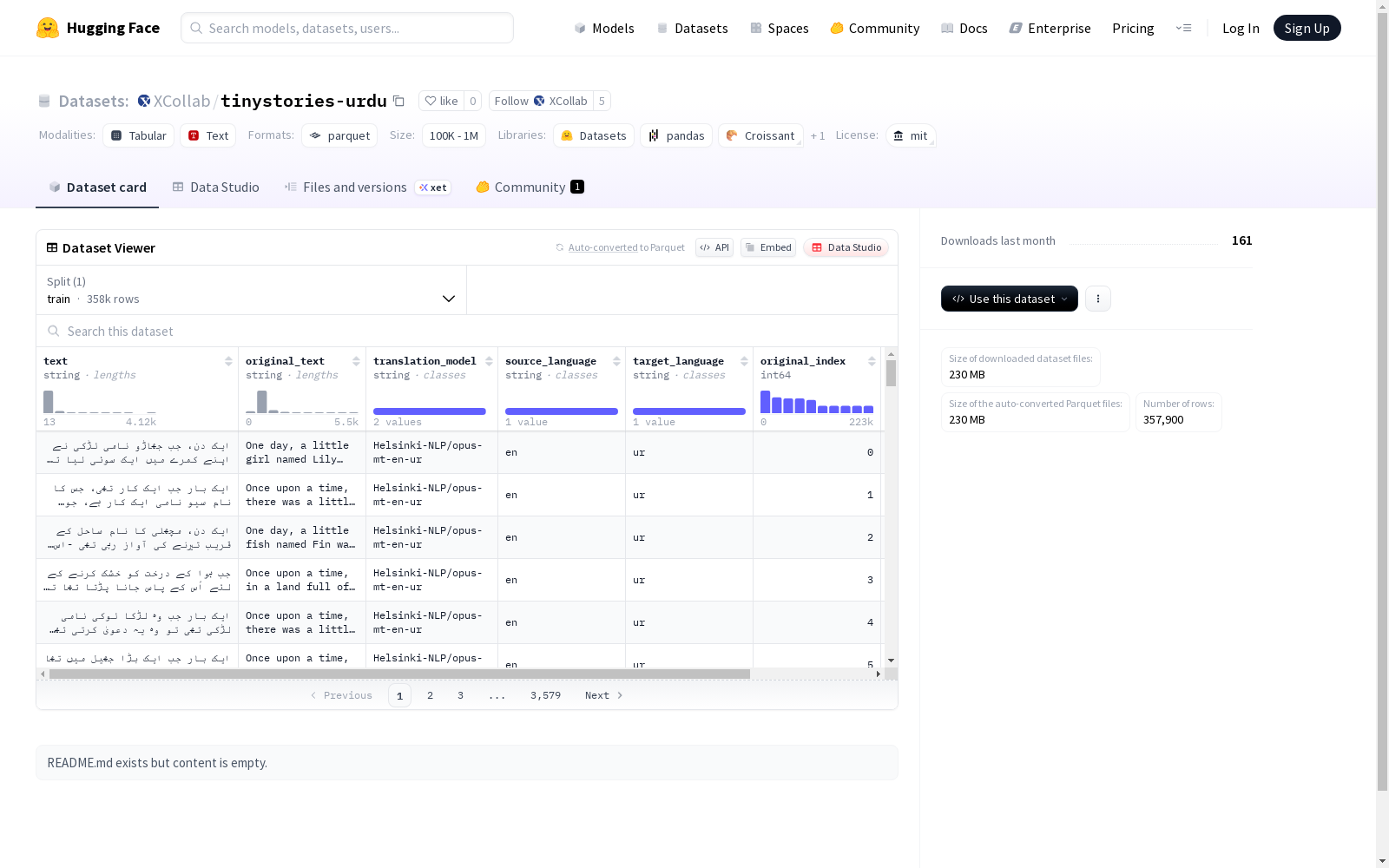
Task: Copy dataset name with the copy icon
Action: [398, 101]
